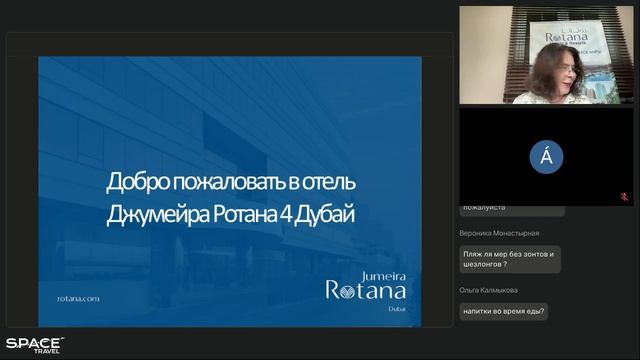Select chat message 'напитки во время еды?'
Image resolution: width=640 pixels, height=360 pixels.
pyautogui.click(x=504, y=311)
